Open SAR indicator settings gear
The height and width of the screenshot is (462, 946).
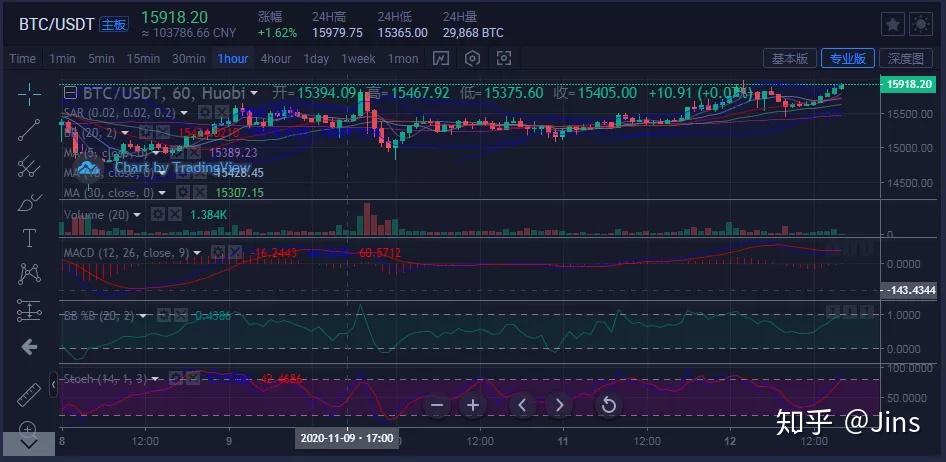[205, 112]
